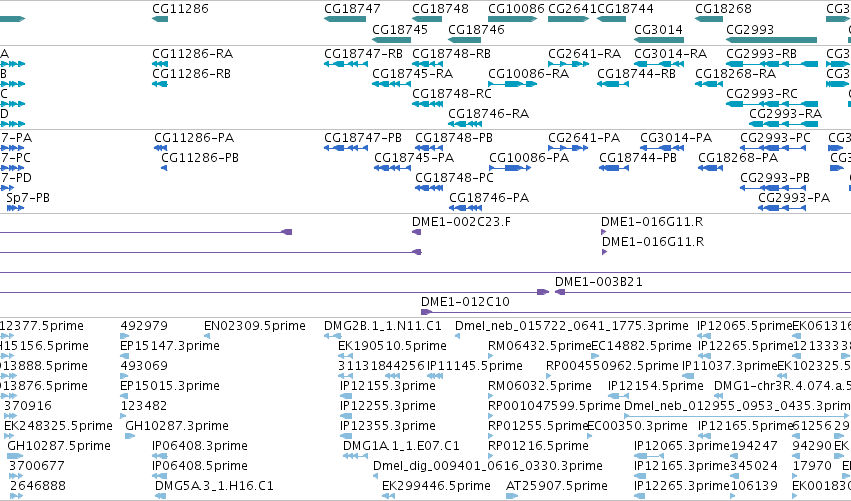Click the CG18747 gene feature label
The image size is (851, 501).
(x=352, y=9)
